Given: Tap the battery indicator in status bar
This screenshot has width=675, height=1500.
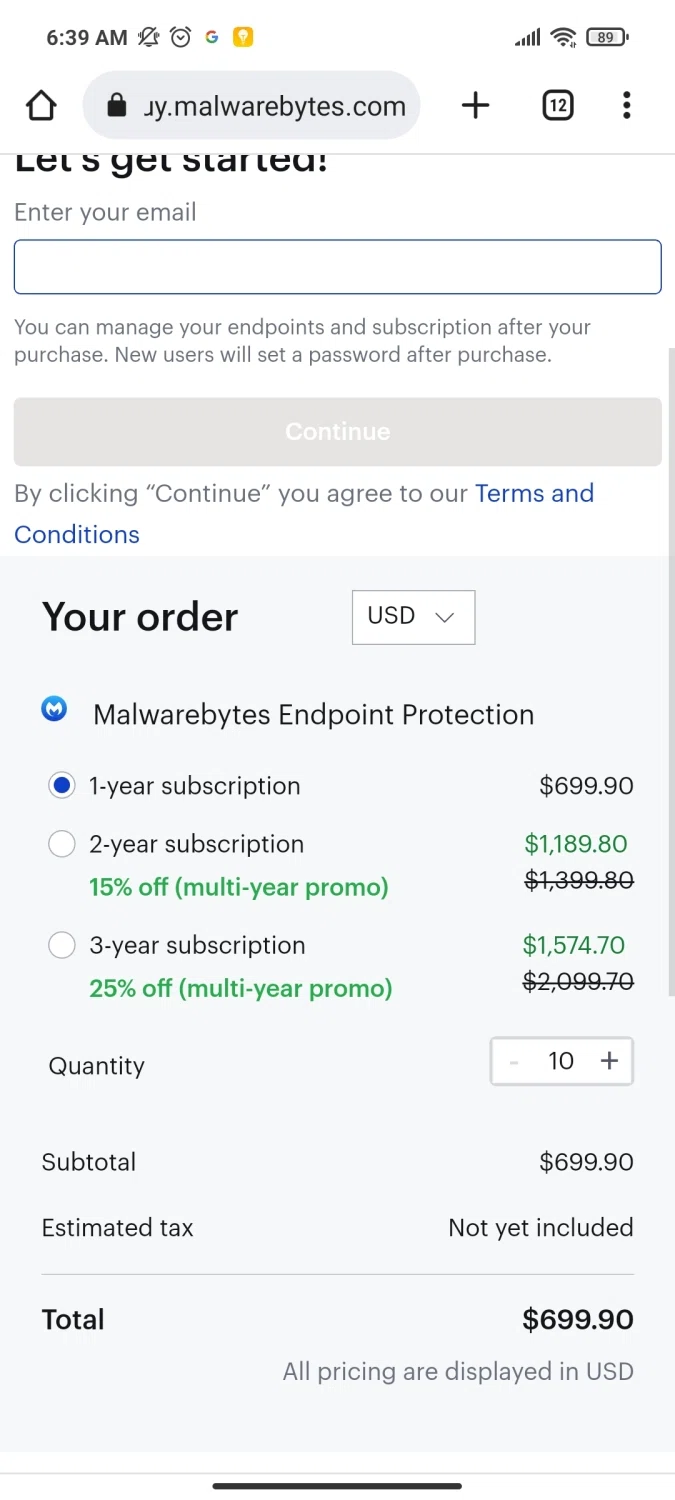Looking at the screenshot, I should (607, 37).
